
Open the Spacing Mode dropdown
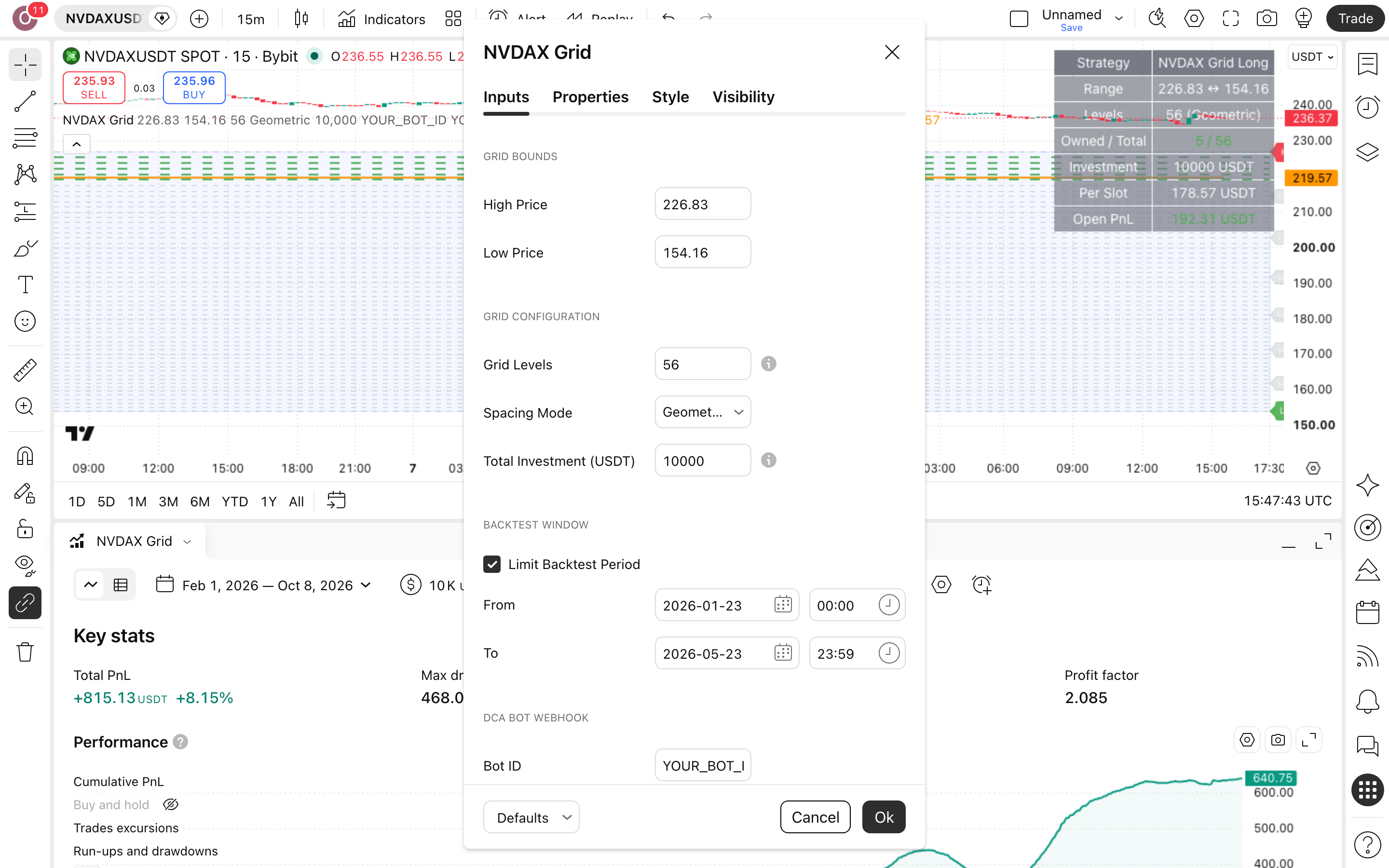tap(703, 412)
